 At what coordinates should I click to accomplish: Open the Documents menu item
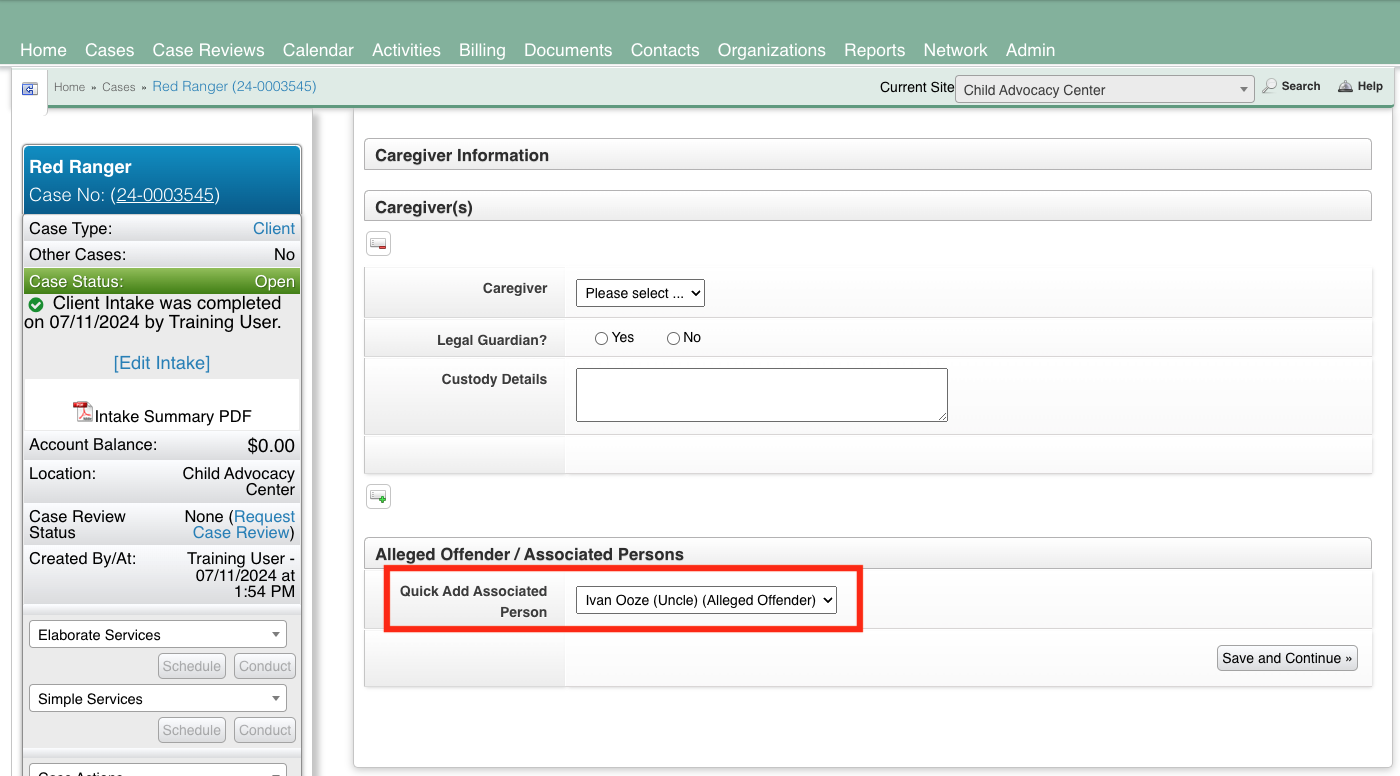(568, 50)
